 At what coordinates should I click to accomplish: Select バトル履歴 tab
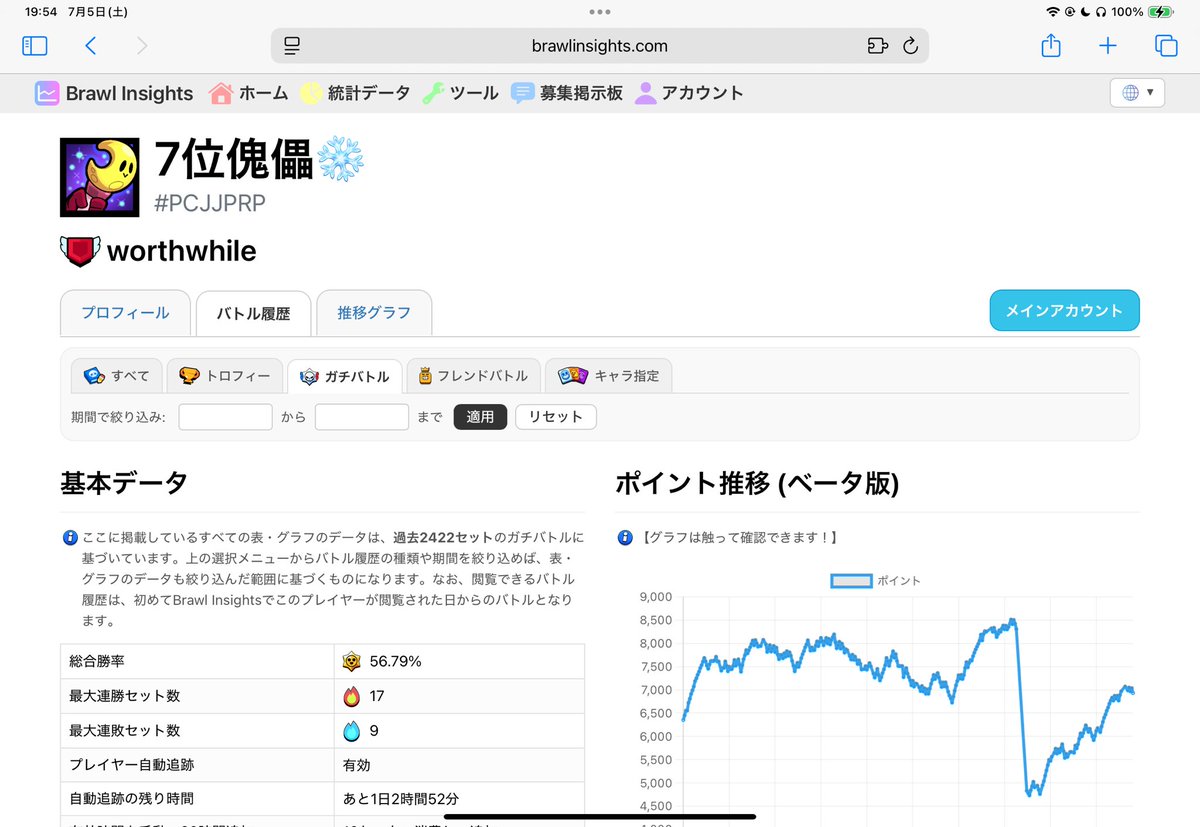tap(253, 313)
